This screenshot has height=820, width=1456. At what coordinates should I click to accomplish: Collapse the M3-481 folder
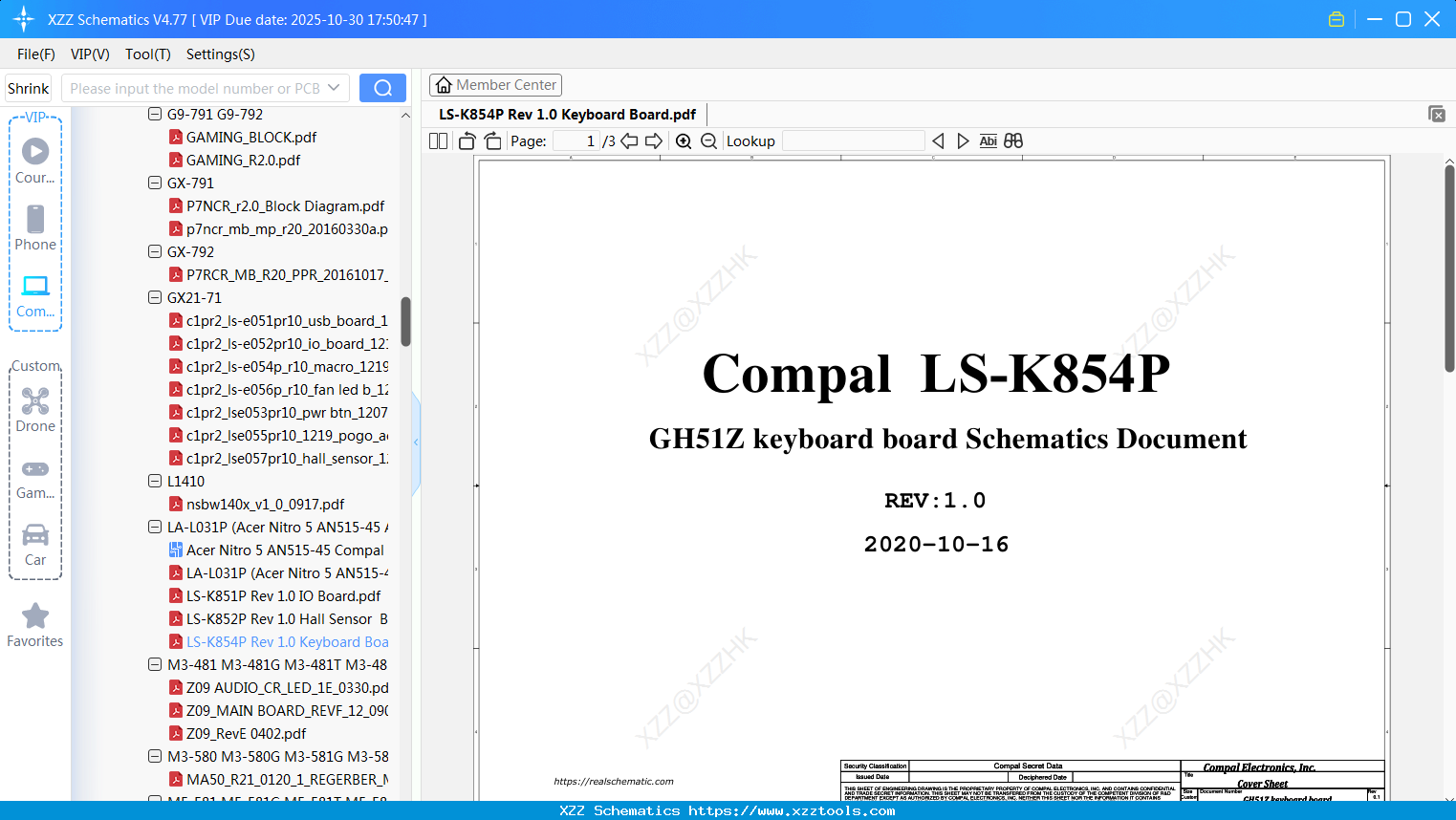(x=155, y=664)
